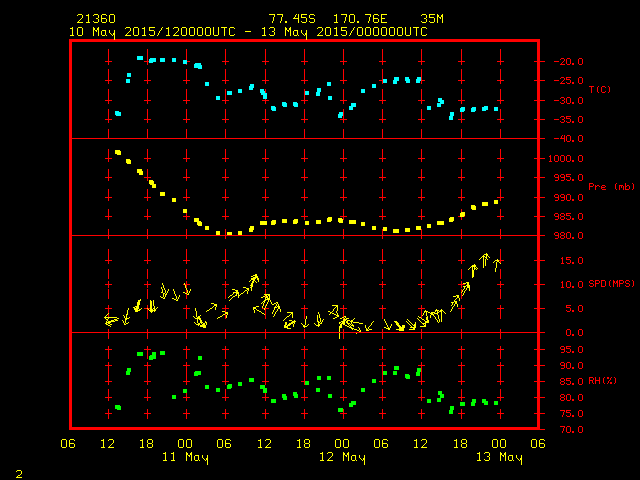Click the station ID 21360 text

pos(94,18)
